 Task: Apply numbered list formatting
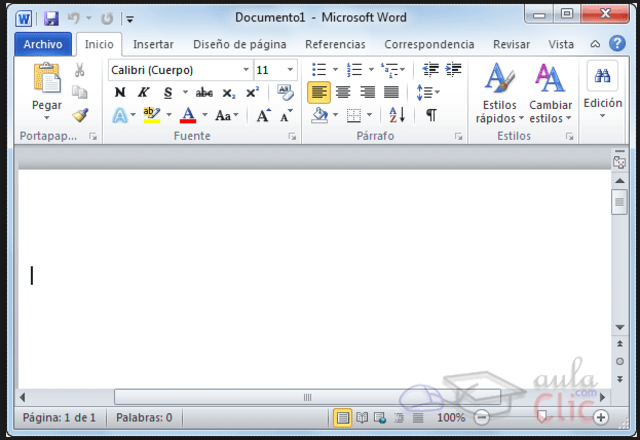(354, 70)
